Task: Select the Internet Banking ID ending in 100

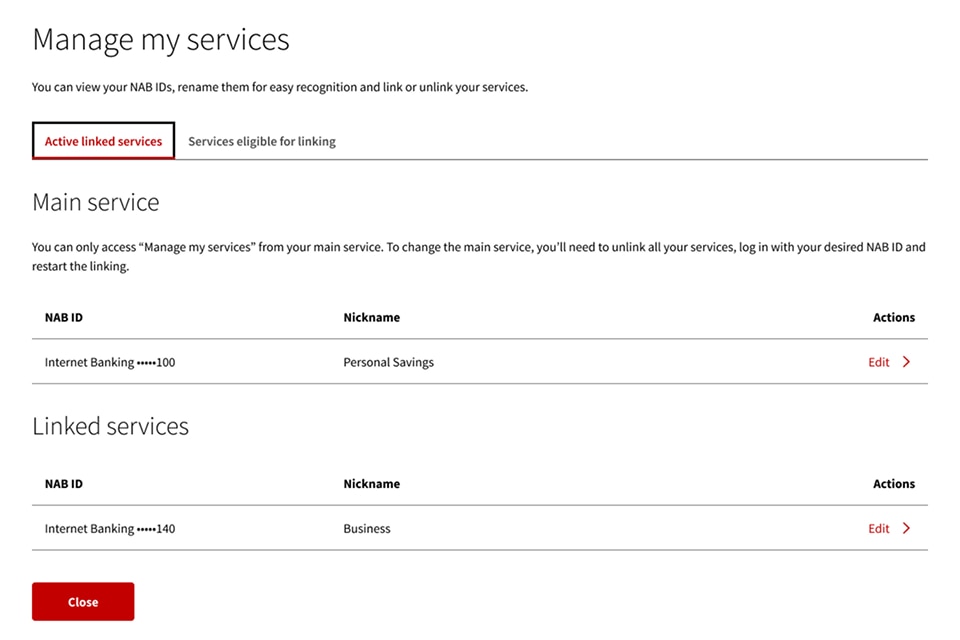Action: [110, 362]
